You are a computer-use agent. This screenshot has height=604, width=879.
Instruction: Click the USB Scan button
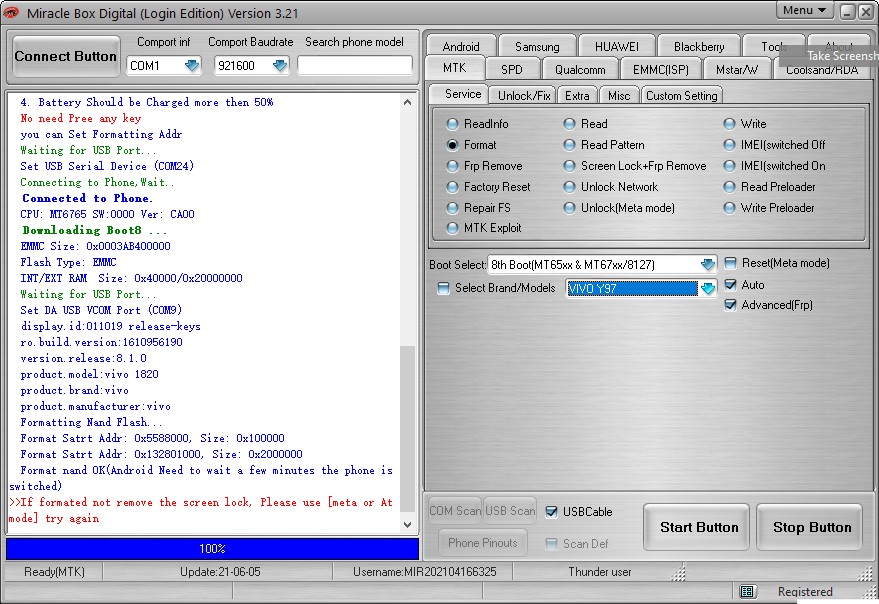(510, 511)
